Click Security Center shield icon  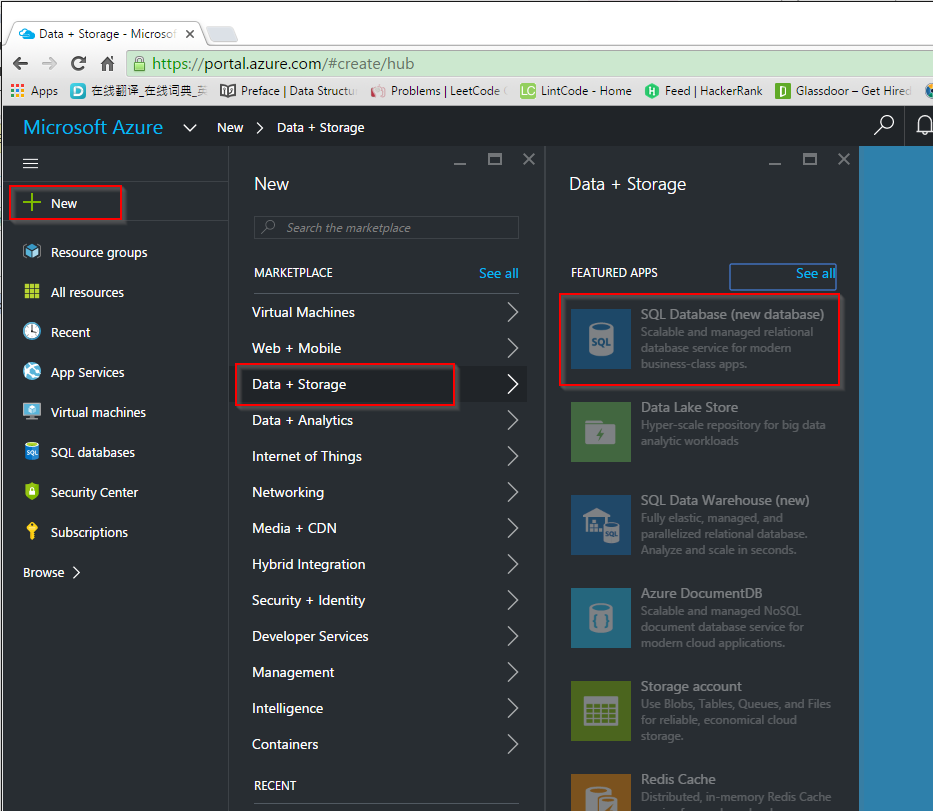pyautogui.click(x=32, y=491)
